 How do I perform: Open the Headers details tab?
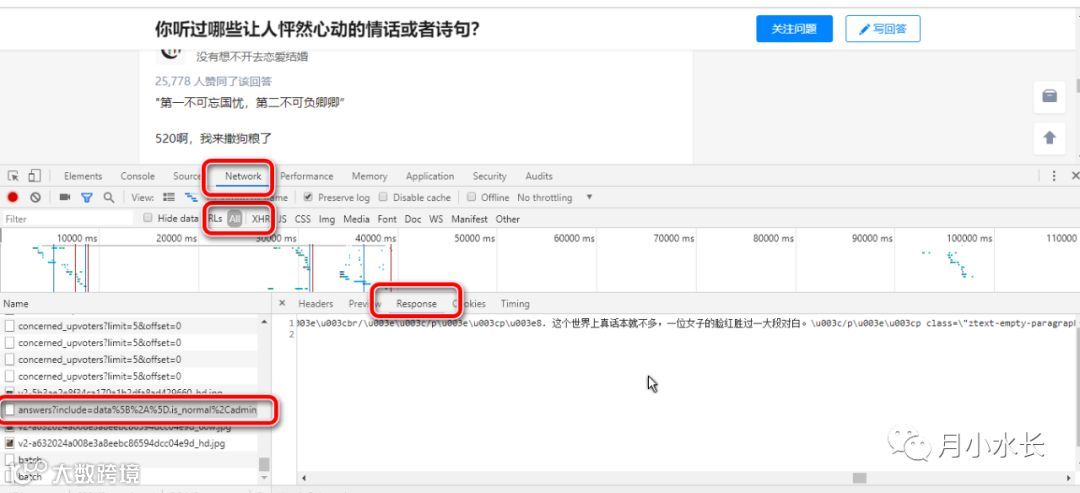[315, 304]
